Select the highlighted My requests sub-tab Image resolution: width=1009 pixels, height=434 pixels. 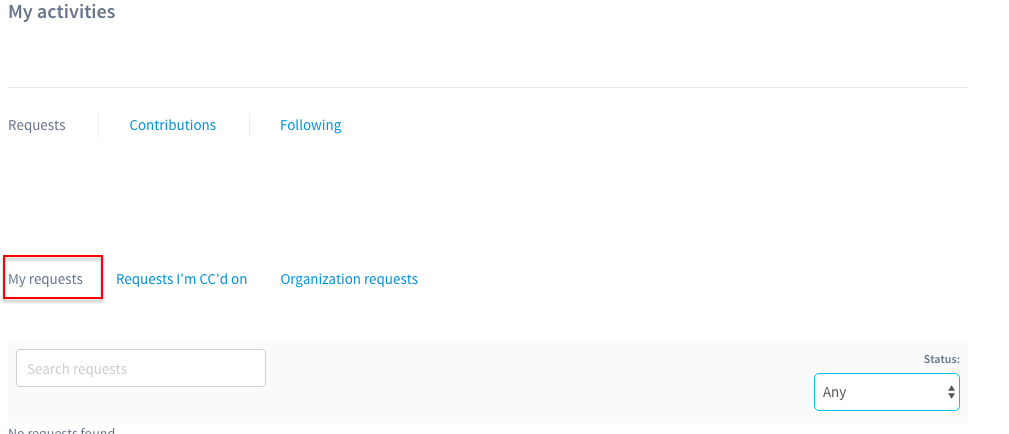pos(45,279)
